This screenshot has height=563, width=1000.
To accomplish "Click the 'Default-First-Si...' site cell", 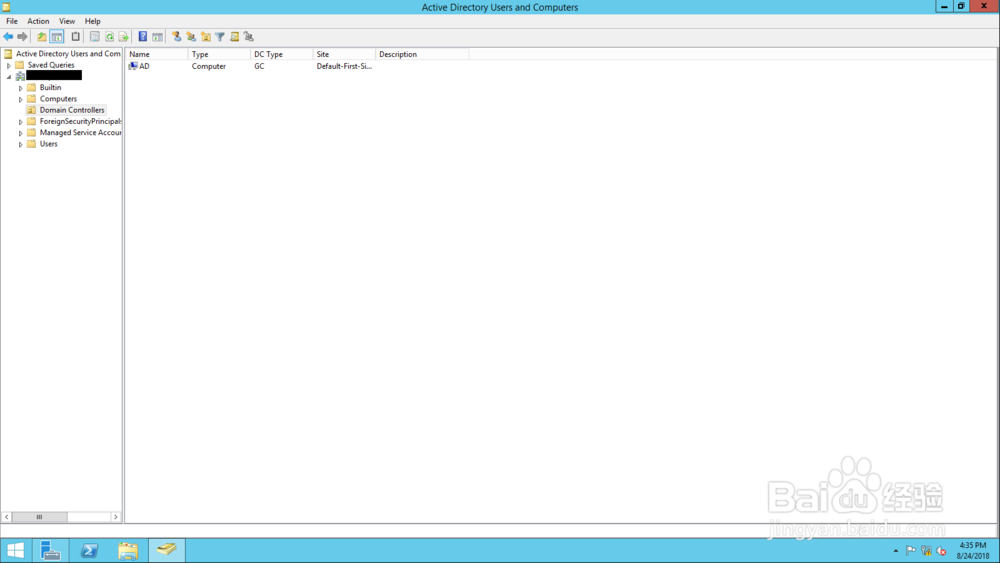I will (x=344, y=66).
